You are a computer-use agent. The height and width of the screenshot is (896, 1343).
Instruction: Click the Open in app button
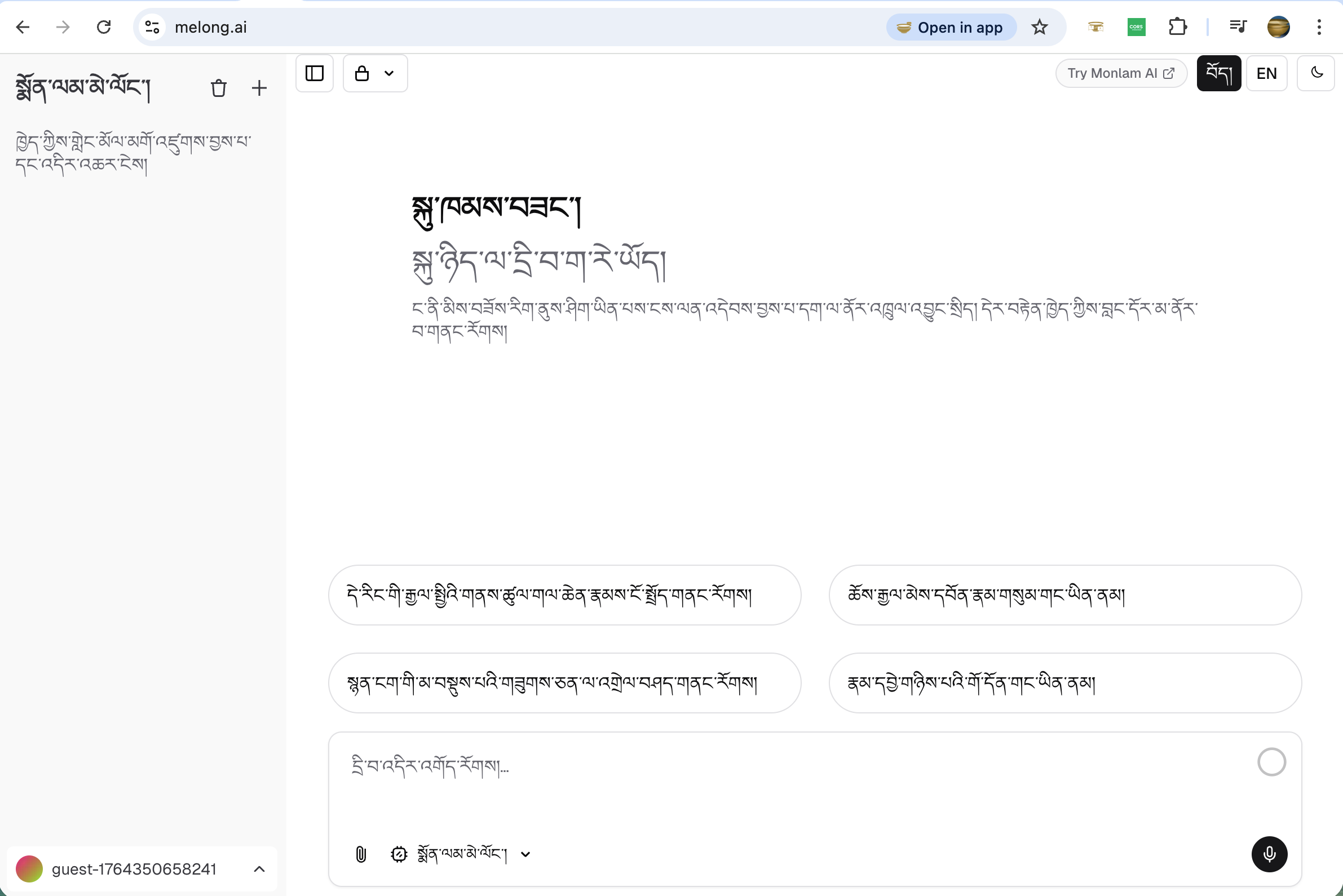[x=951, y=27]
